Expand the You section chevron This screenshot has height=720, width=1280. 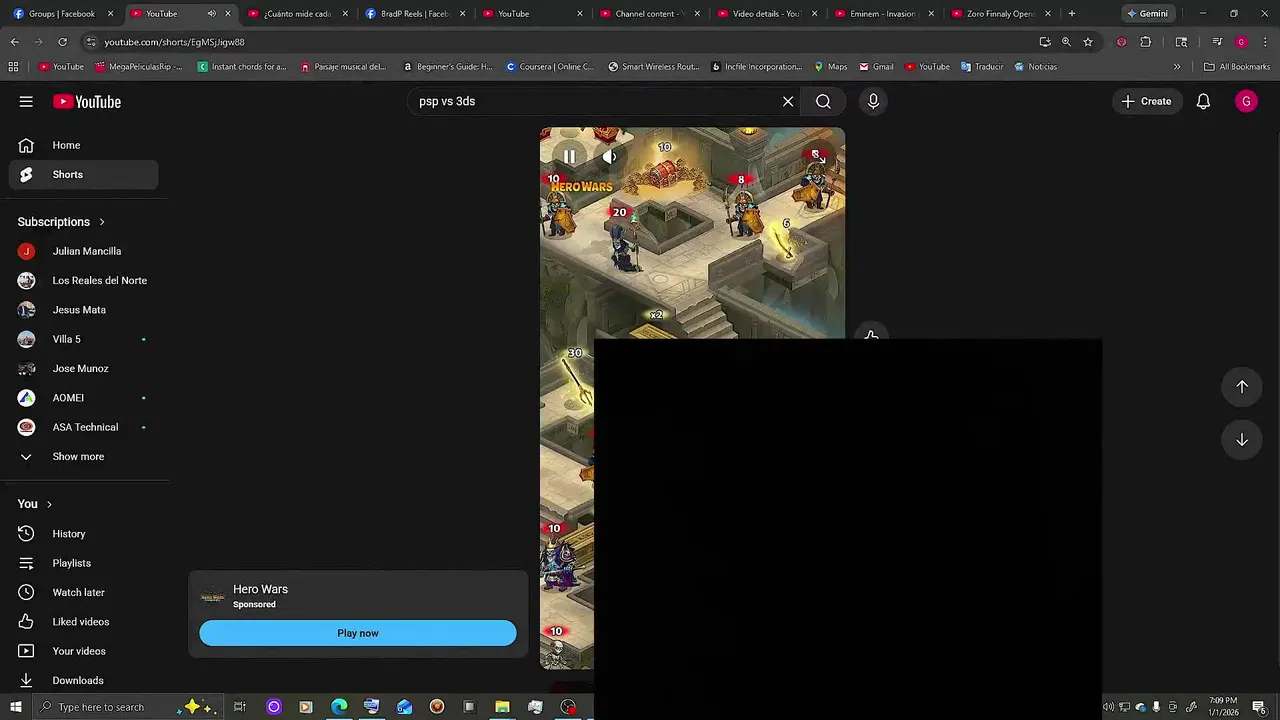tap(49, 504)
